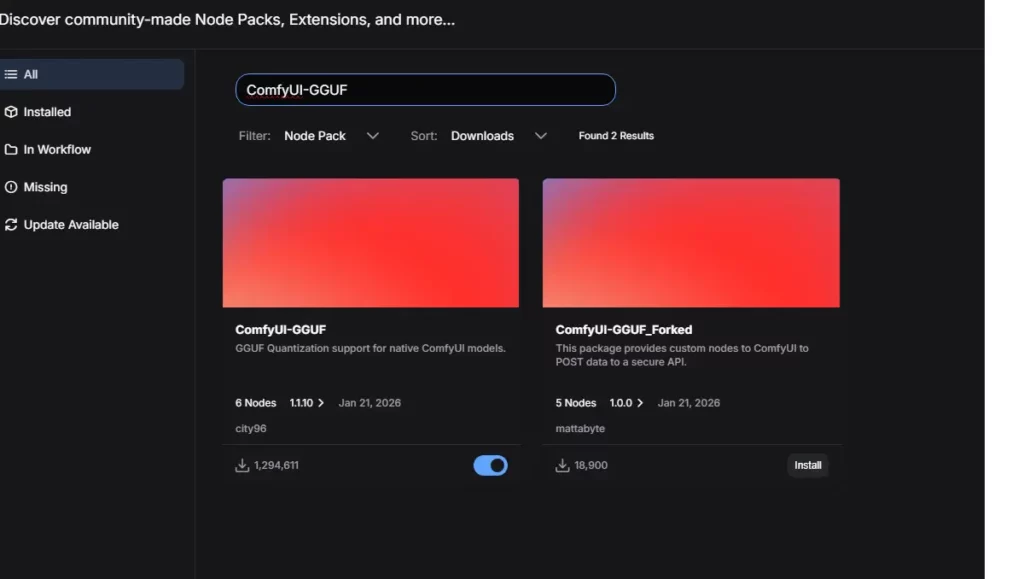Select the ComfyUI-GGUF_Forked gradient thumbnail

[x=691, y=243]
